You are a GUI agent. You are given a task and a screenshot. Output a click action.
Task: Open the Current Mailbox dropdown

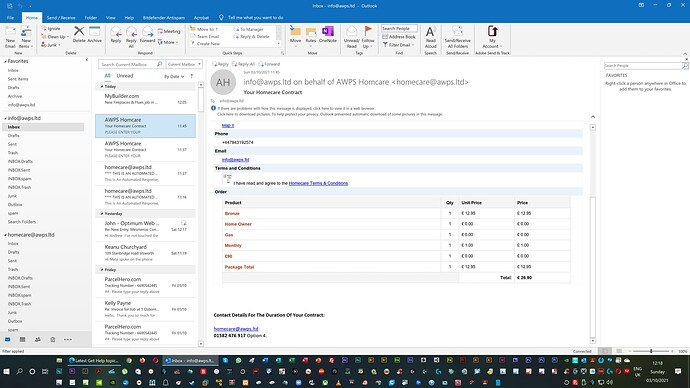(x=184, y=64)
